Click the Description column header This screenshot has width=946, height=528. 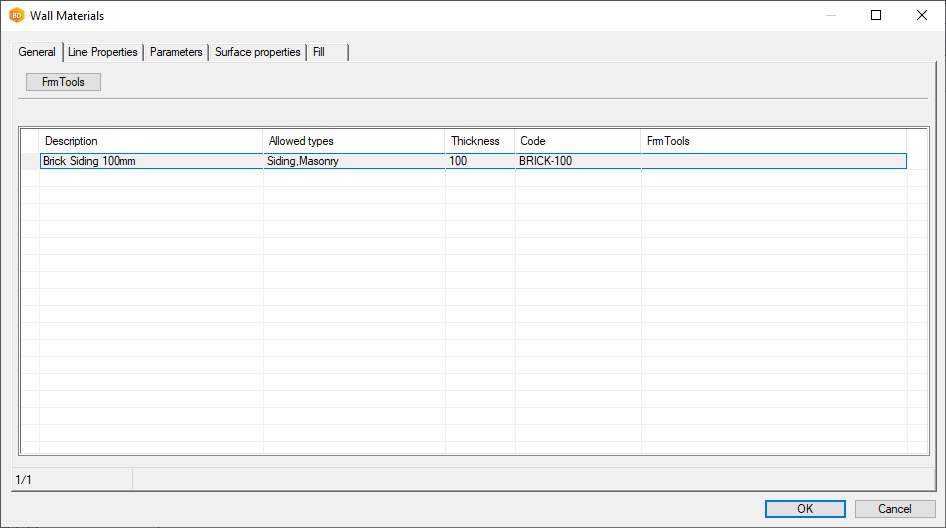point(150,141)
